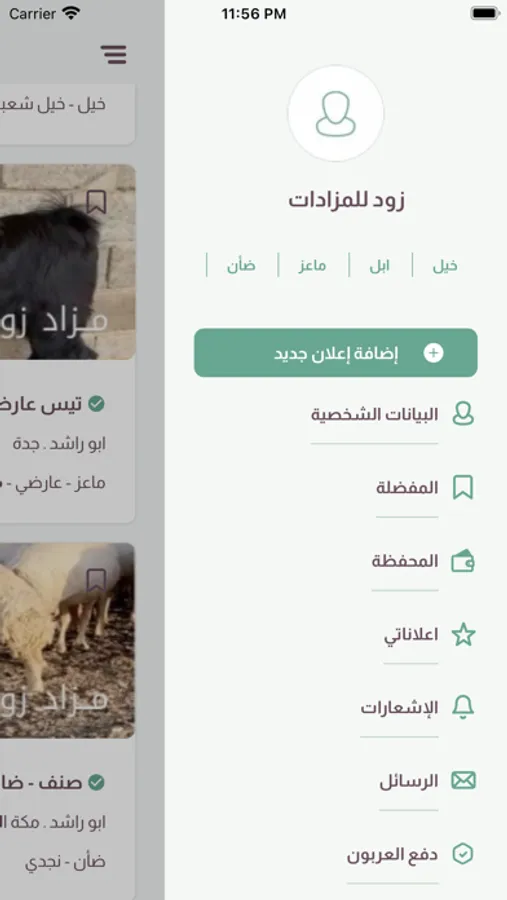Screen dimensions: 507x900
Task: Click the star icon beside اعلاناتي
Action: [463, 634]
